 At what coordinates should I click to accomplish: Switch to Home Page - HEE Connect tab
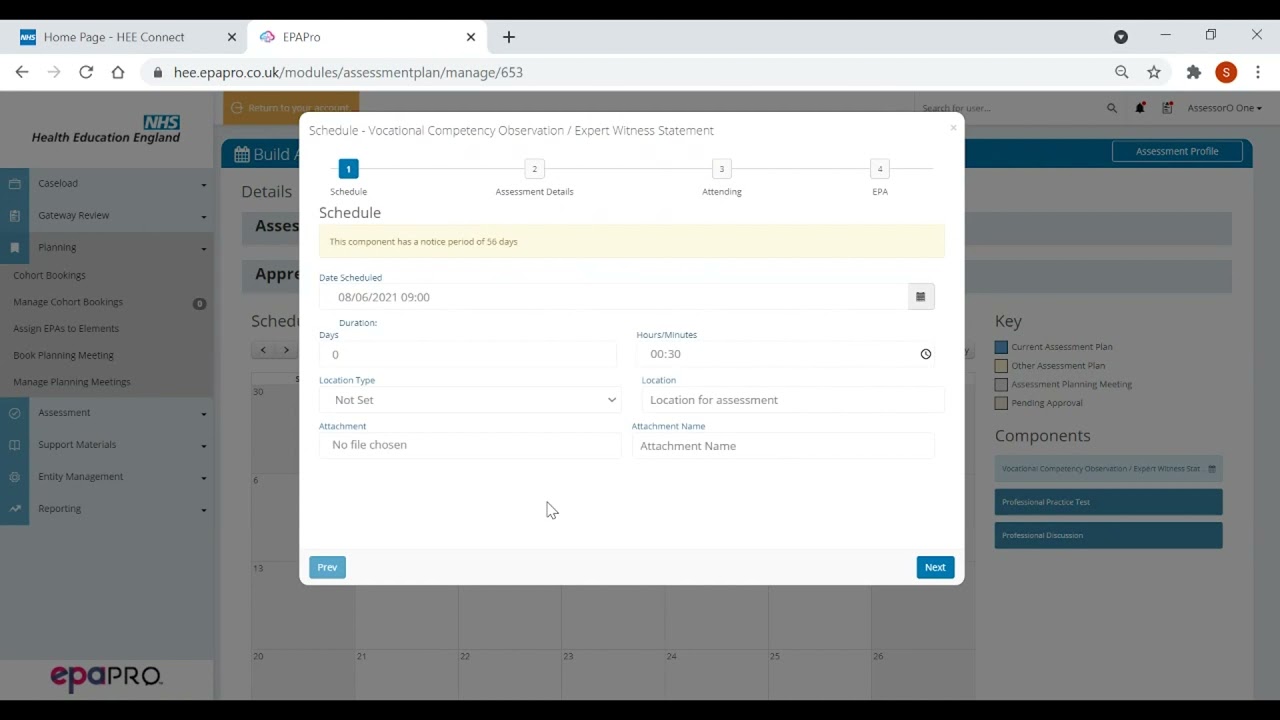pyautogui.click(x=127, y=37)
